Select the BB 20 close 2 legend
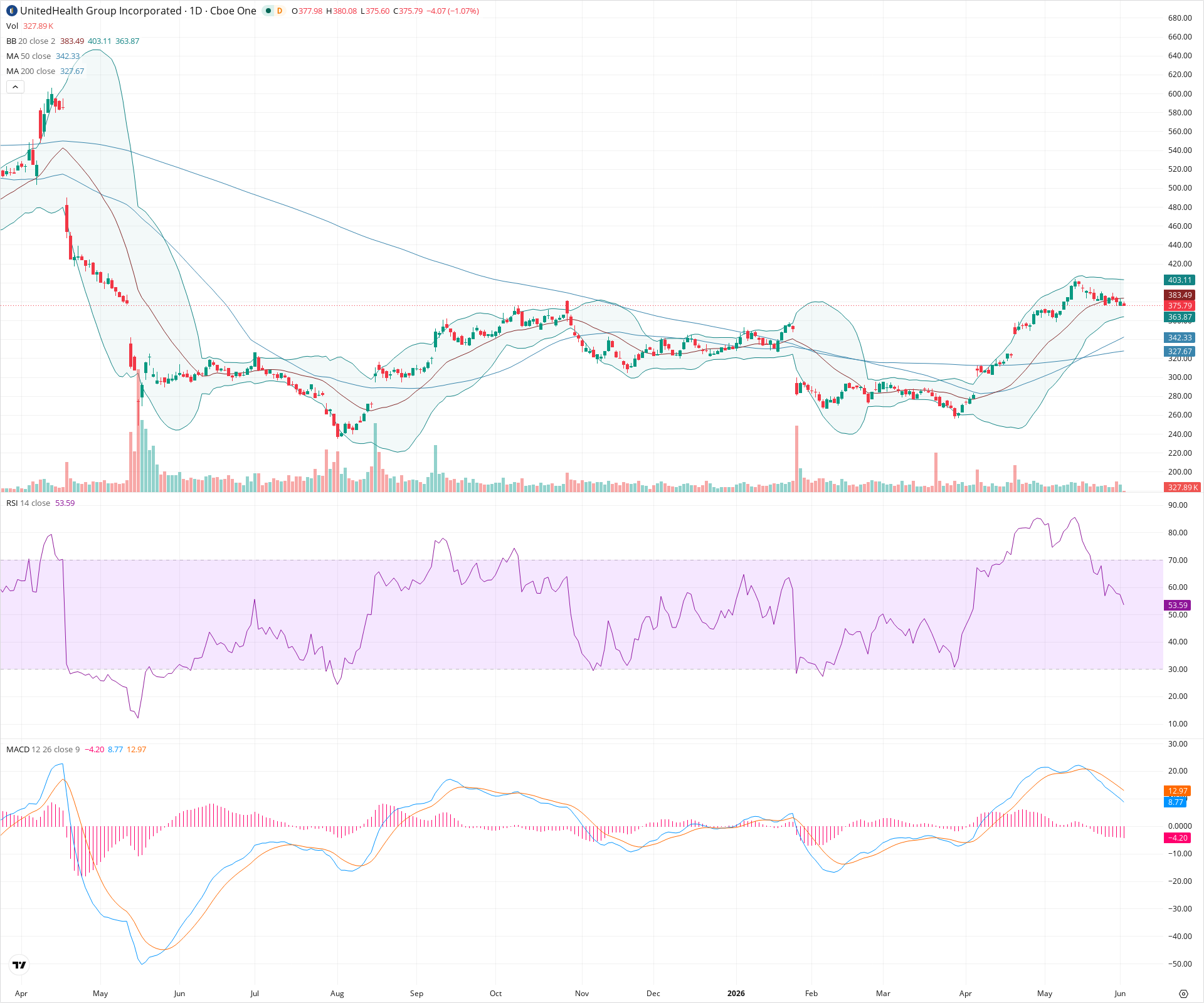The width and height of the screenshot is (1204, 1003). coord(31,41)
